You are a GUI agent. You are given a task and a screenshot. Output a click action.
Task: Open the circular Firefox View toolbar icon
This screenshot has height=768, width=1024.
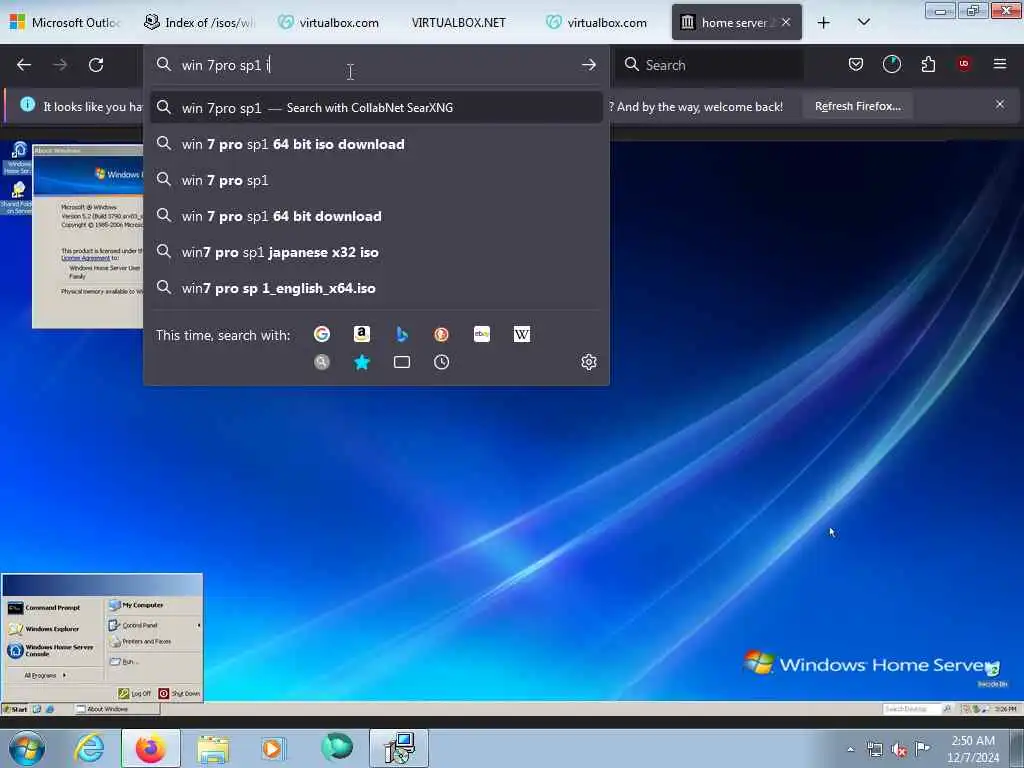(x=891, y=64)
